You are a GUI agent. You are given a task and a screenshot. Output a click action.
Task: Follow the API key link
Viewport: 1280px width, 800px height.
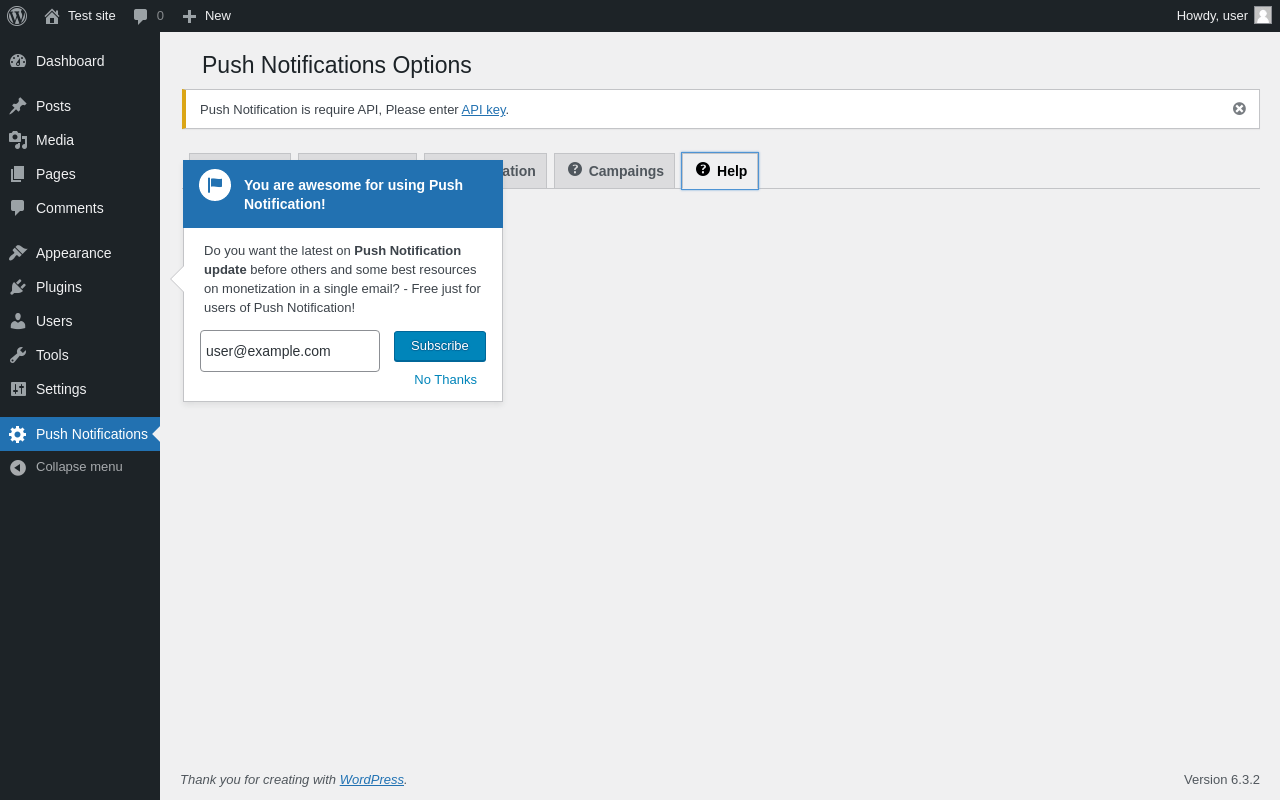pyautogui.click(x=483, y=110)
